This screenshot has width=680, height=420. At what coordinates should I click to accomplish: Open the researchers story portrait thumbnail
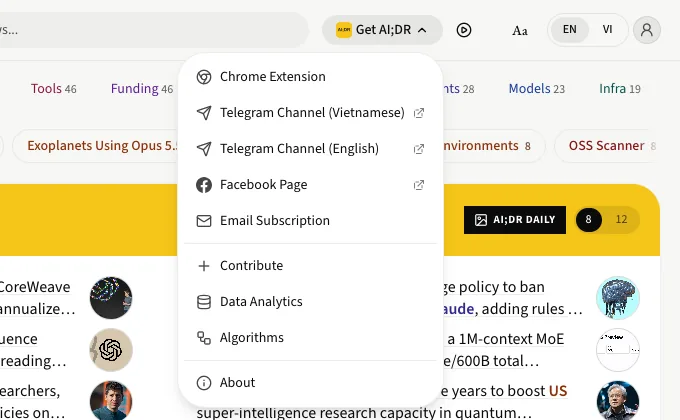click(x=111, y=400)
